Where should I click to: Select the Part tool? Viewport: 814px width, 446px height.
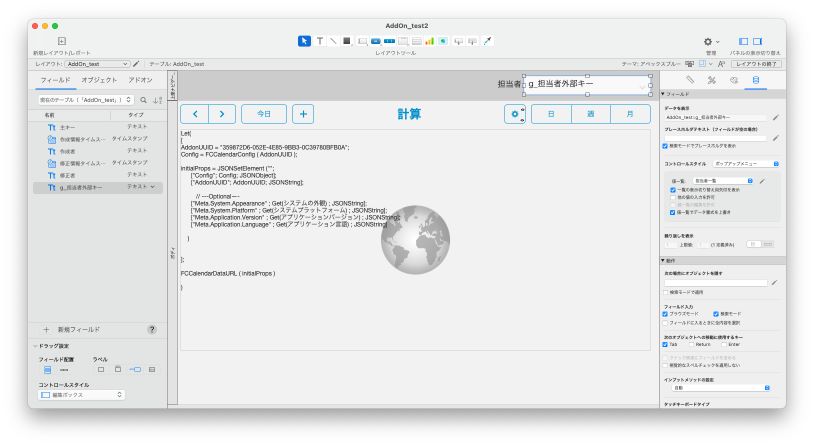click(472, 41)
